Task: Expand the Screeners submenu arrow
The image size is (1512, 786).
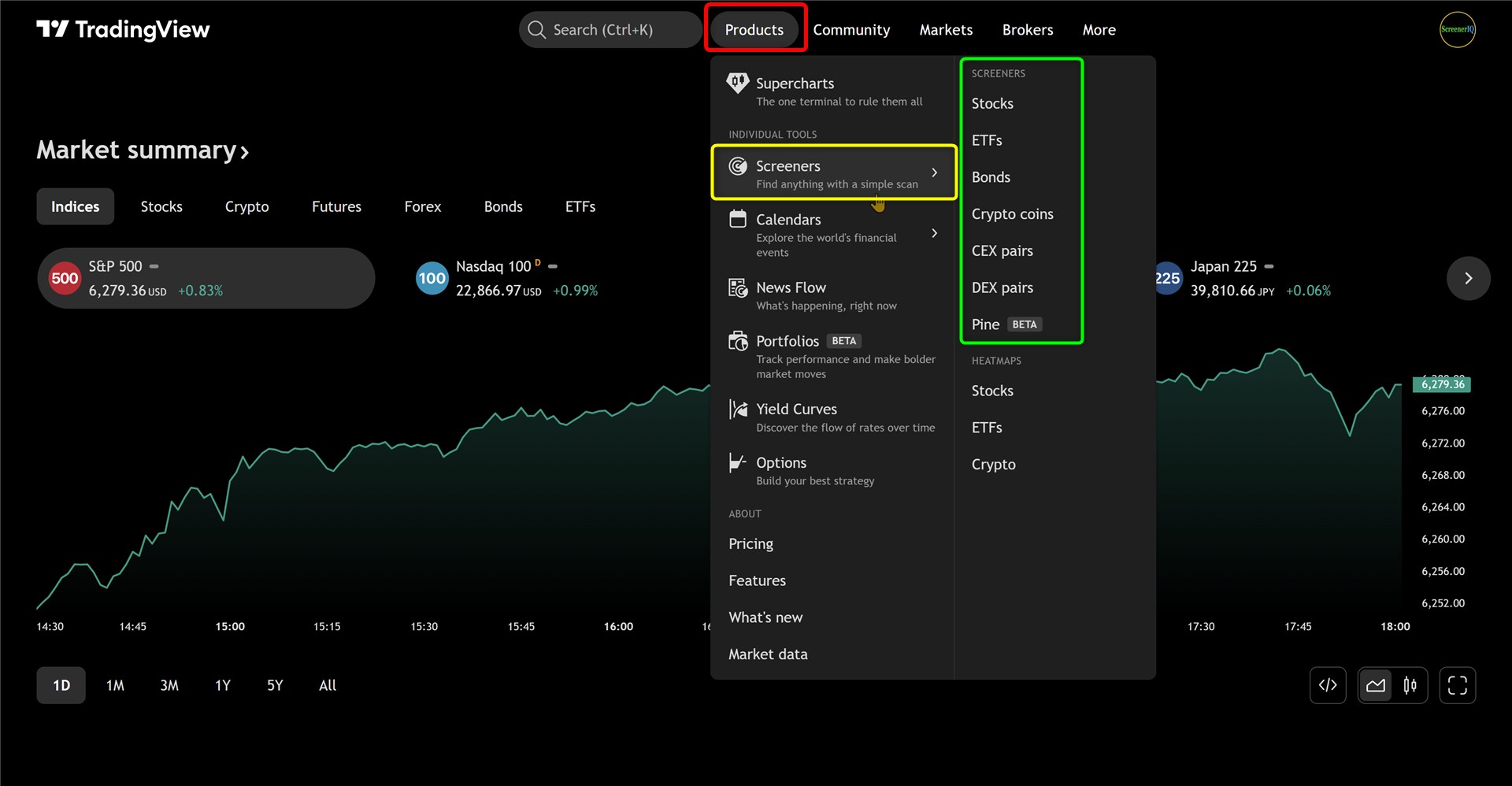Action: [935, 172]
